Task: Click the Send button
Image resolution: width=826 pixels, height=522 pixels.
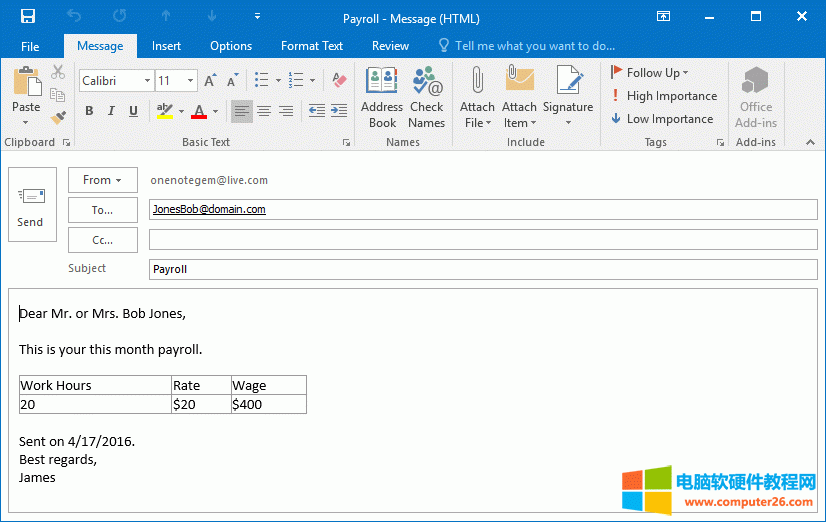Action: coord(31,205)
